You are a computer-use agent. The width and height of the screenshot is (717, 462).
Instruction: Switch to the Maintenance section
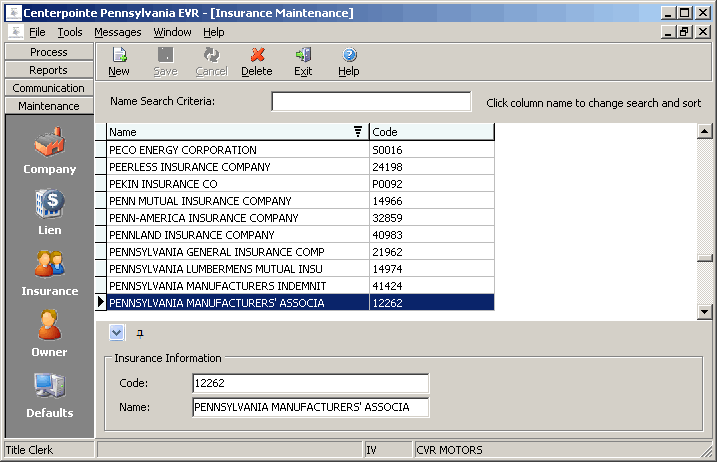[x=49, y=106]
